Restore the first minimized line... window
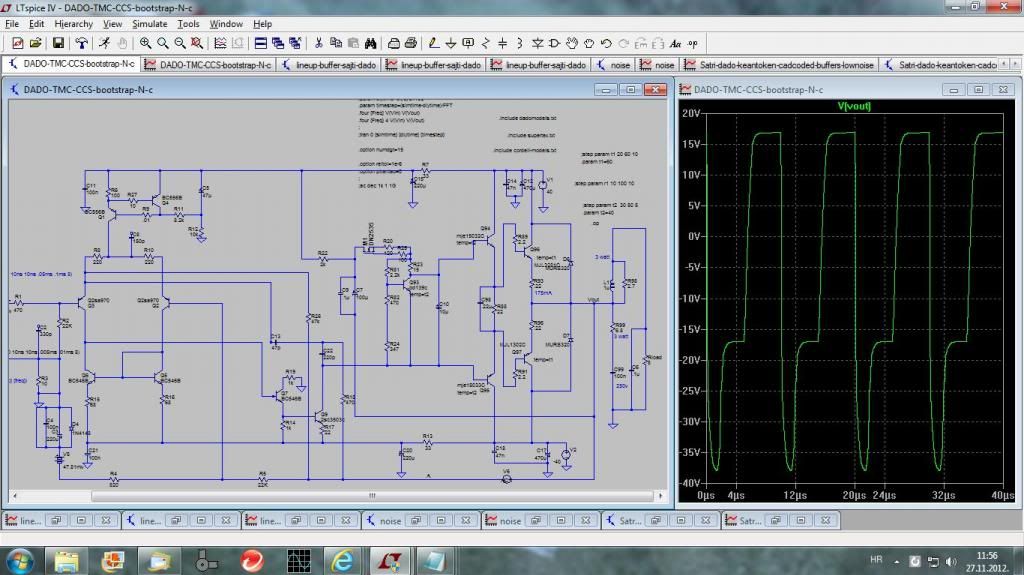The height and width of the screenshot is (575, 1024). [56, 521]
